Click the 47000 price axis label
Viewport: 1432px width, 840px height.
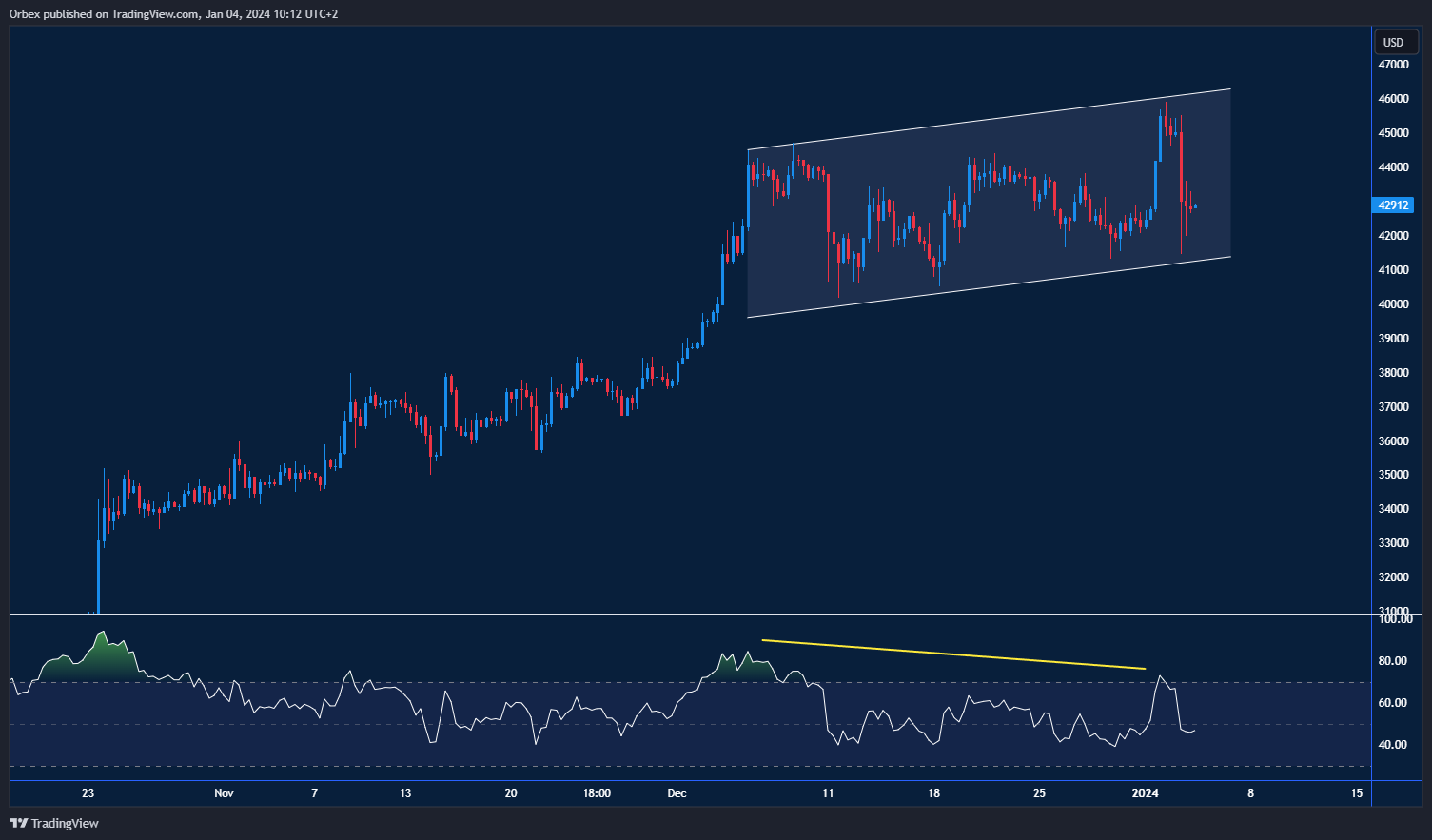click(x=1393, y=64)
